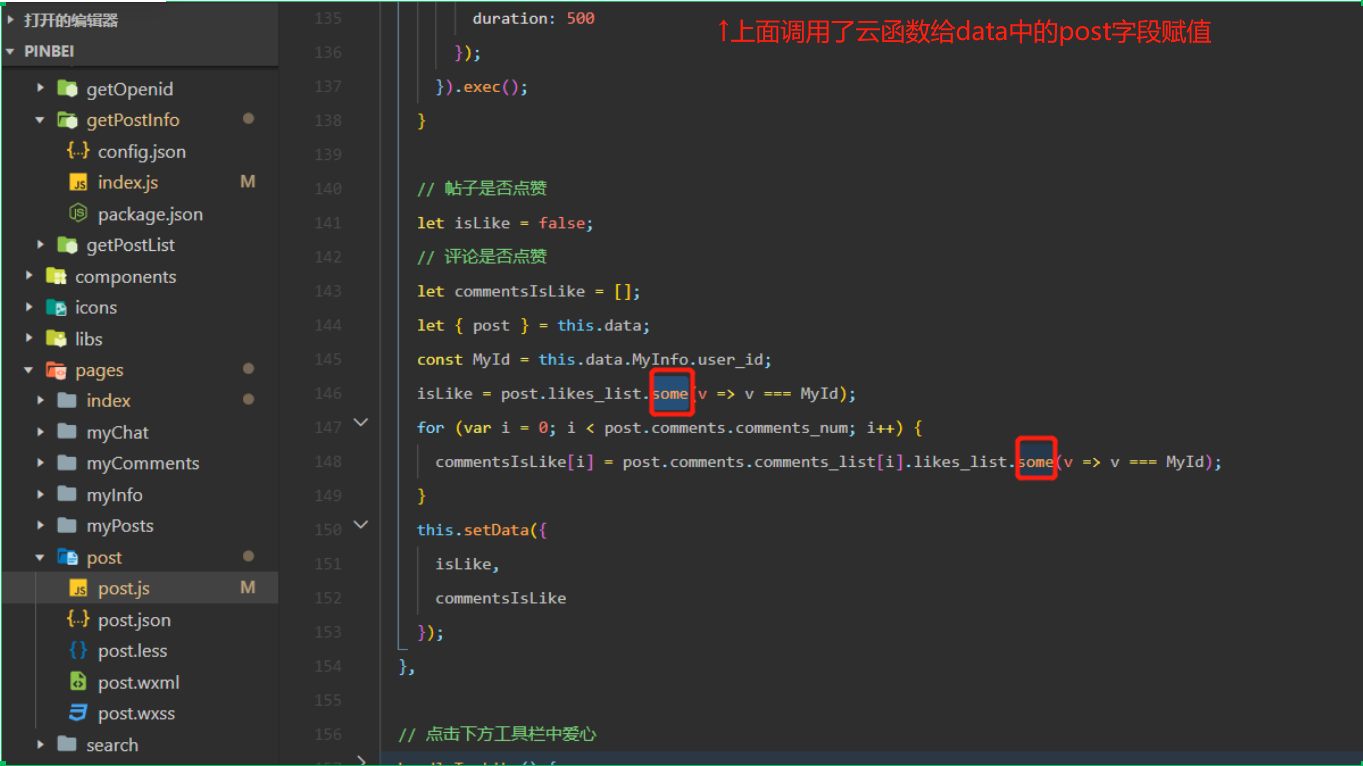This screenshot has width=1363, height=766.
Task: Click the post.json braces icon
Action: [x=78, y=619]
